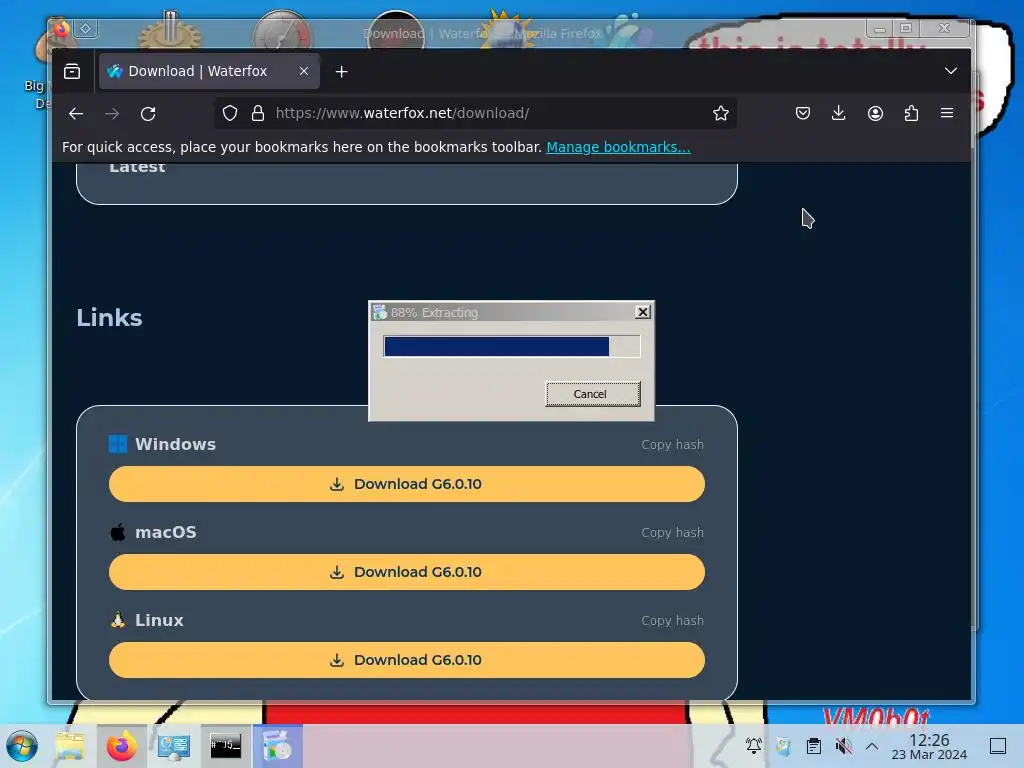Screen dimensions: 1024x768
Task: Open the Firefox hamburger application menu
Action: click(947, 114)
